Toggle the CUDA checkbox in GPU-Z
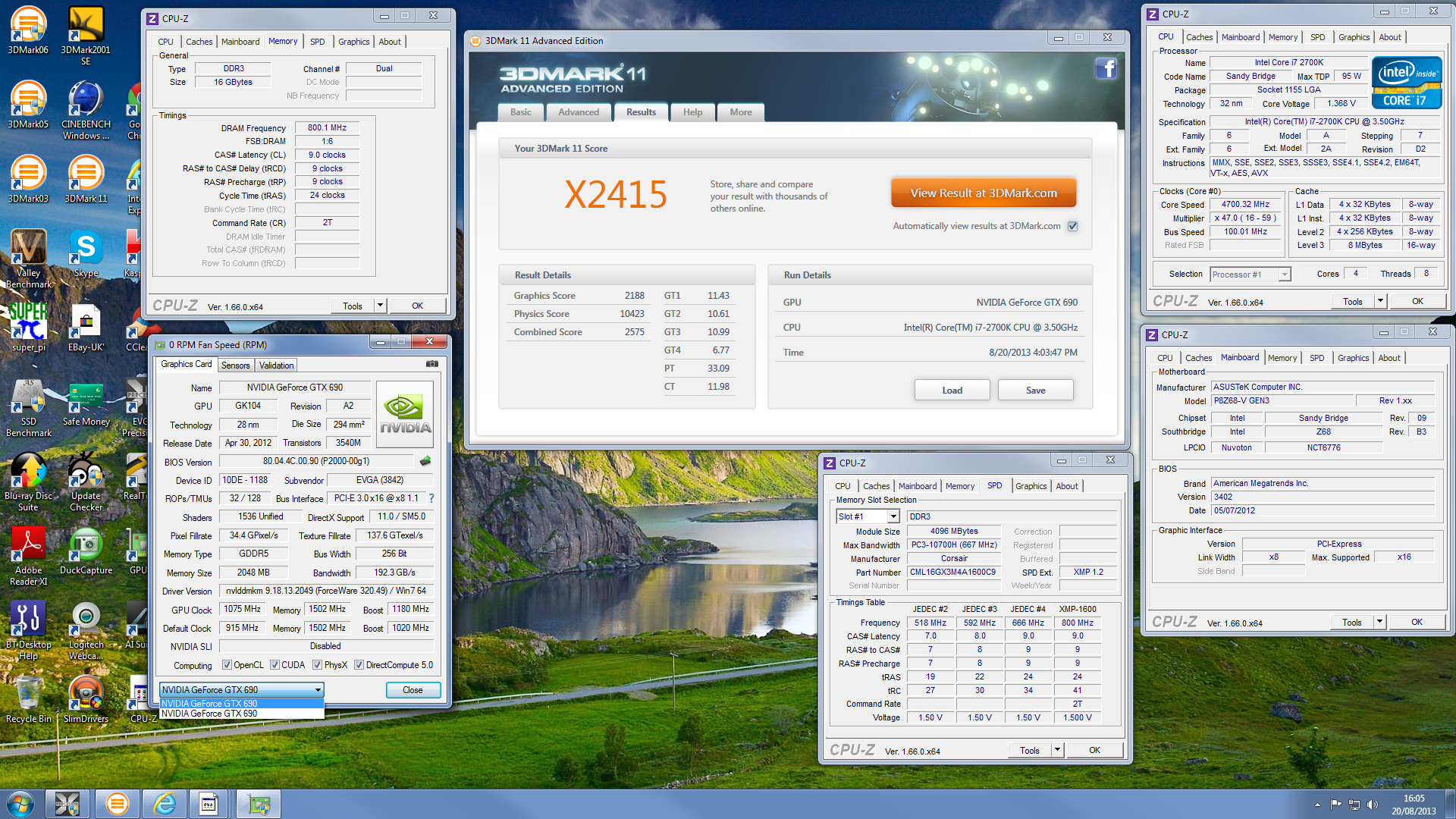Image resolution: width=1456 pixels, height=819 pixels. (x=275, y=665)
